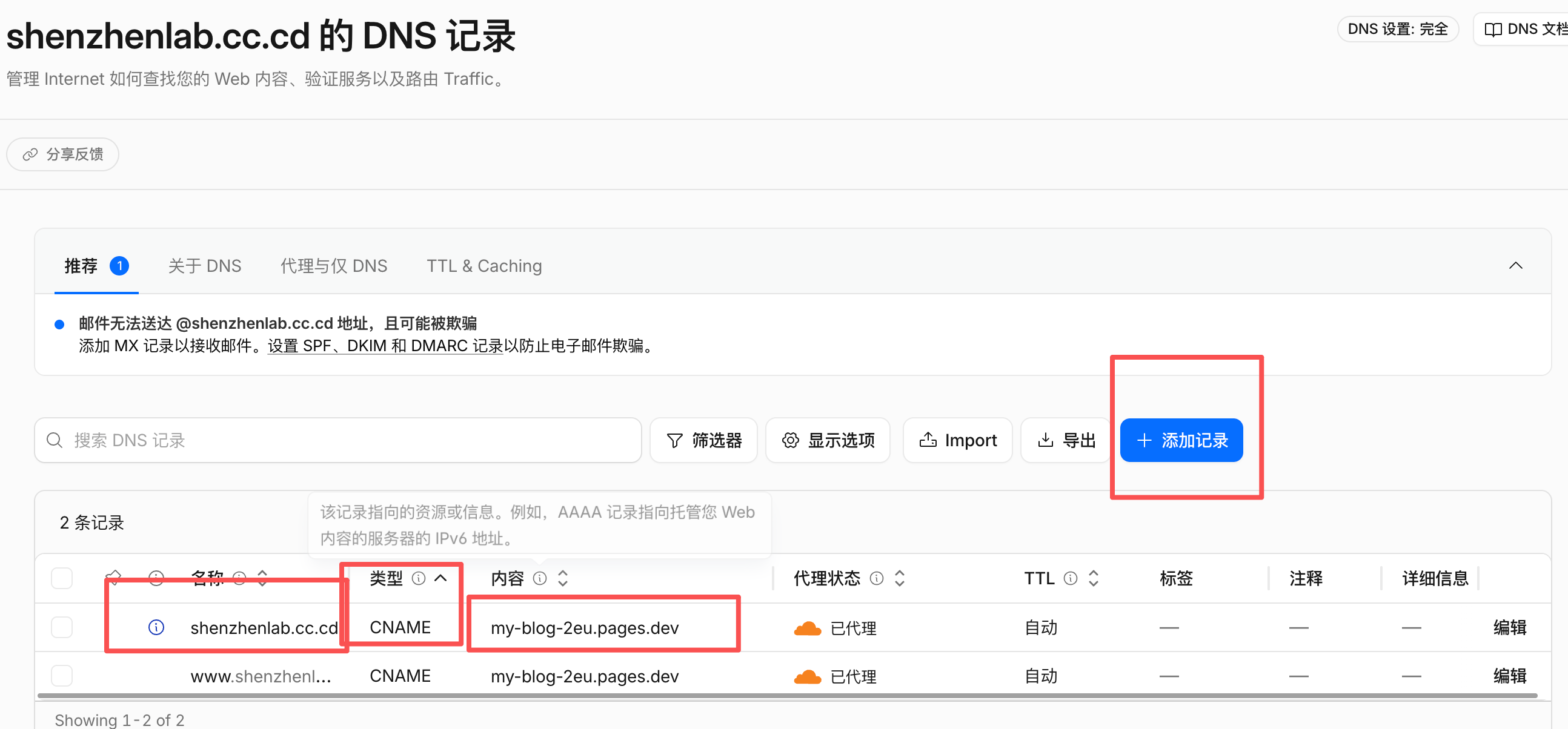Switch to the 关于 DNS tab
1568x729 pixels.
click(205, 266)
